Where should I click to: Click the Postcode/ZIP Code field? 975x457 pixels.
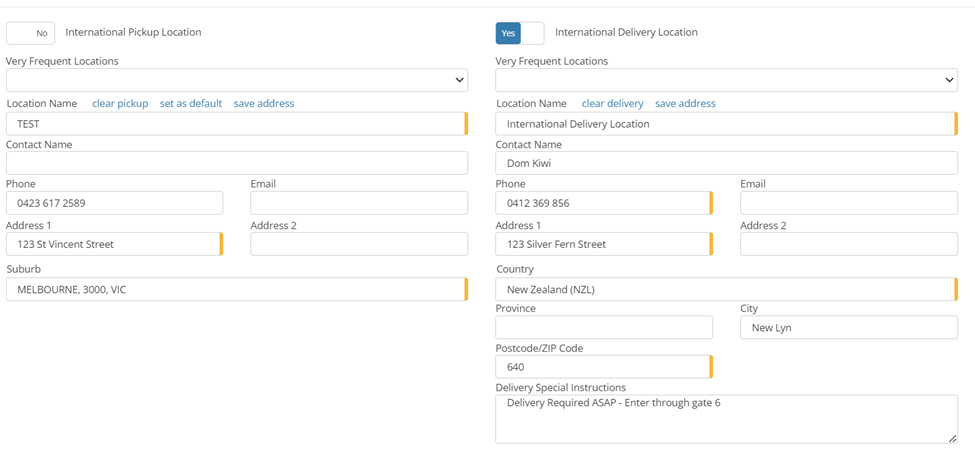pyautogui.click(x=604, y=367)
